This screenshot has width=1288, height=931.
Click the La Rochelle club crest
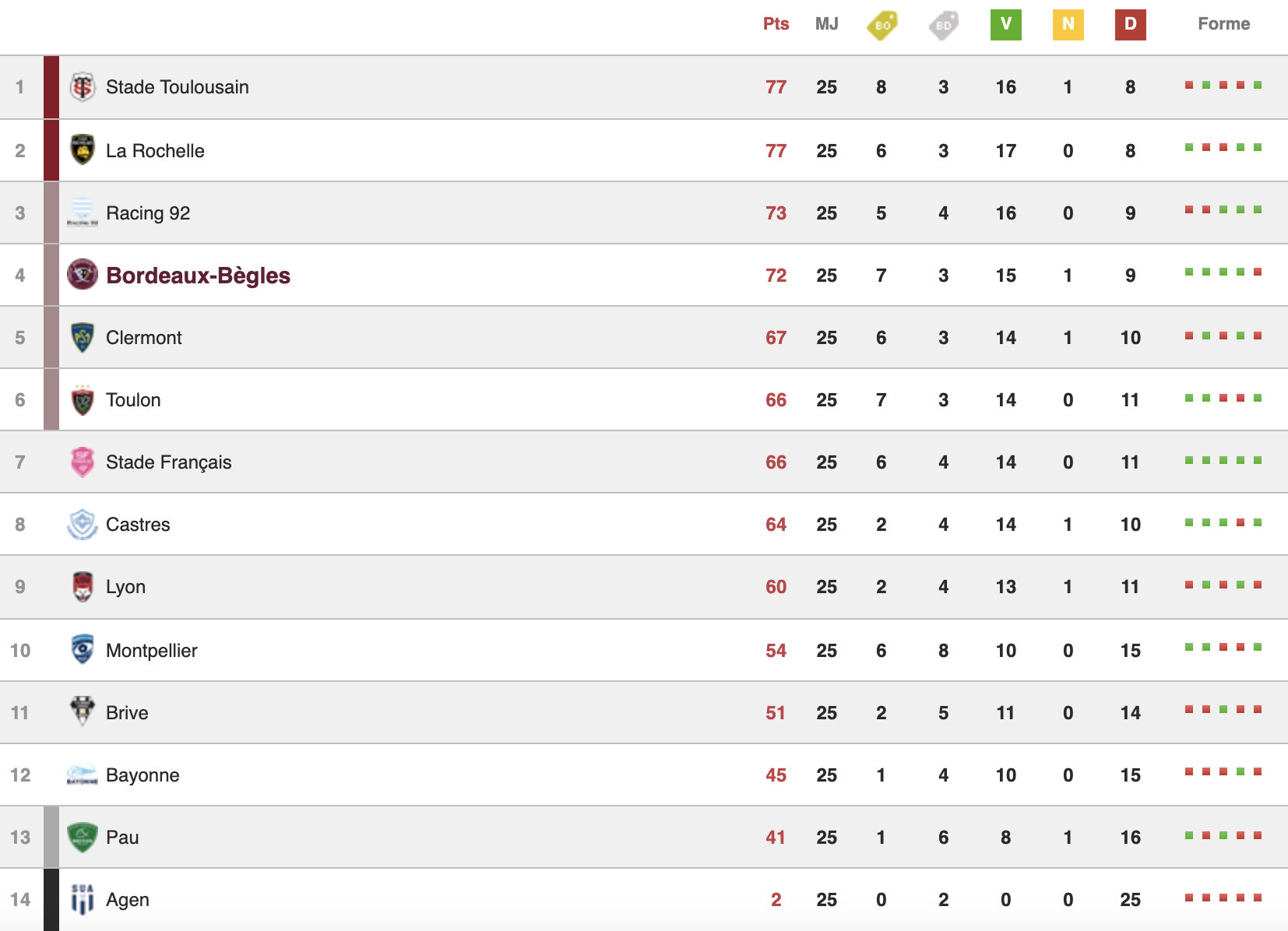point(82,150)
